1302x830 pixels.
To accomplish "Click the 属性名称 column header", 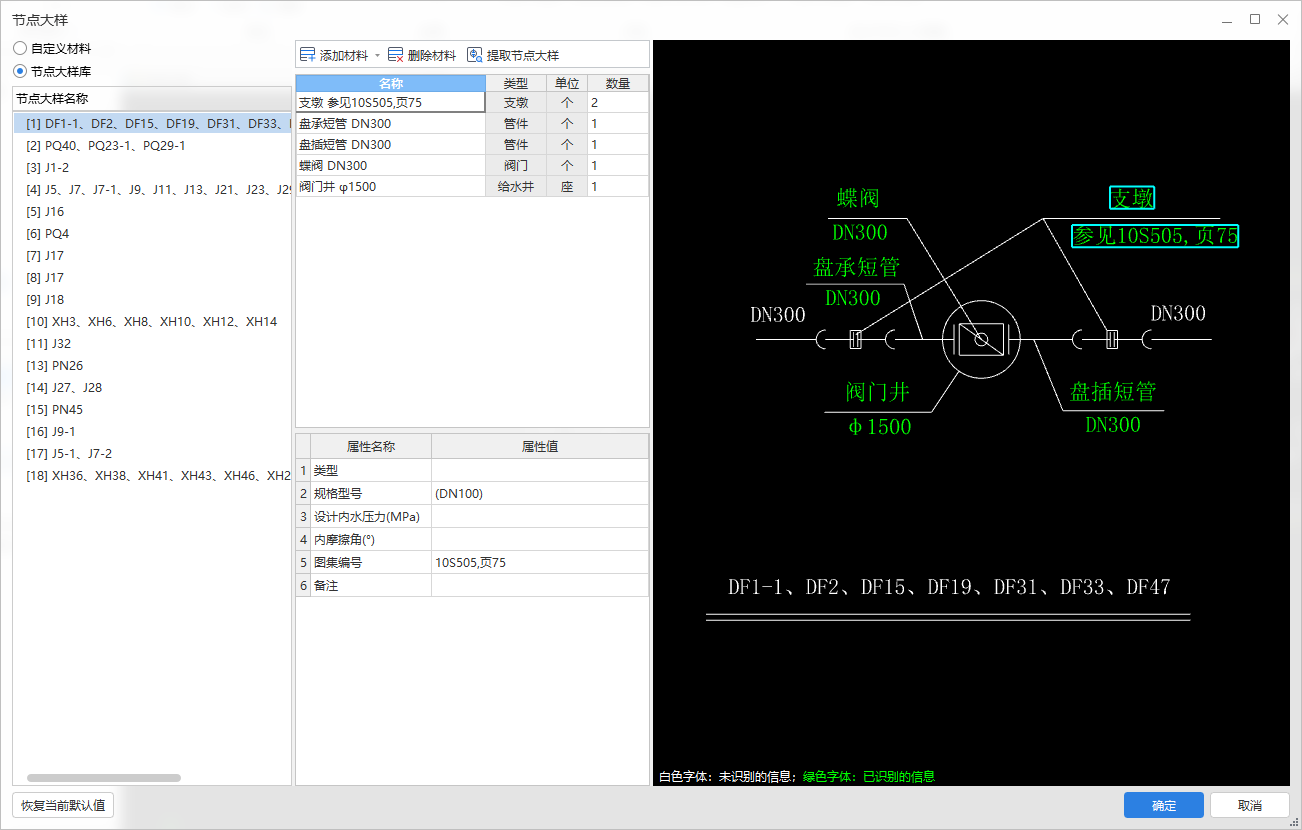I will tap(371, 447).
